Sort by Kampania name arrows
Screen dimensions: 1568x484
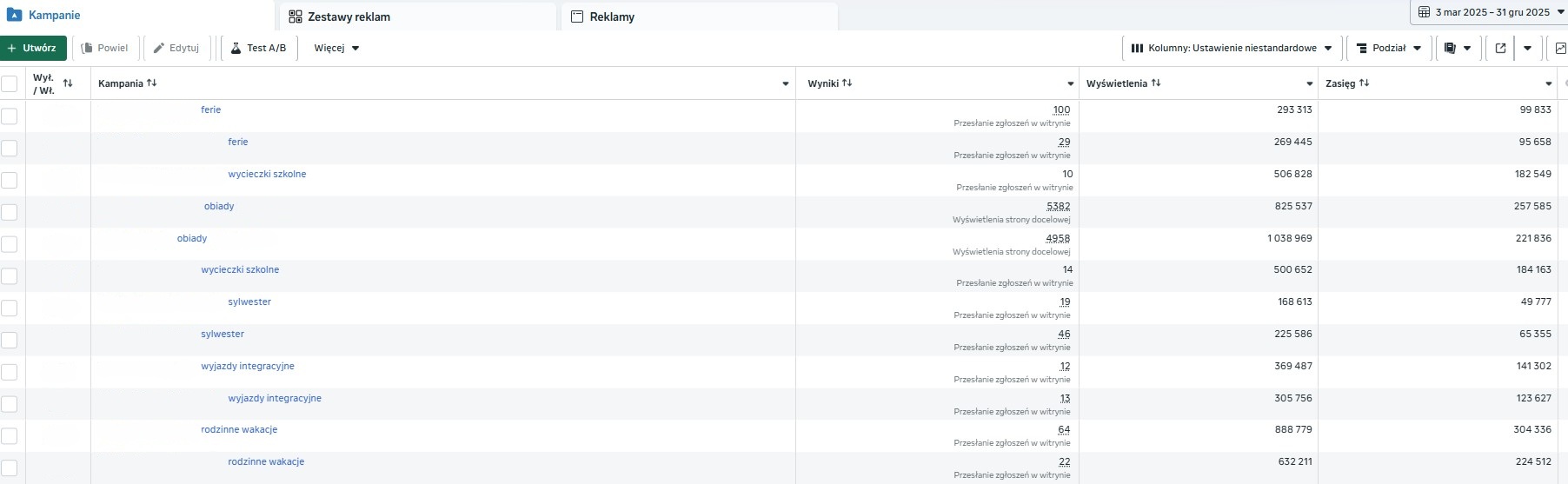(x=152, y=83)
